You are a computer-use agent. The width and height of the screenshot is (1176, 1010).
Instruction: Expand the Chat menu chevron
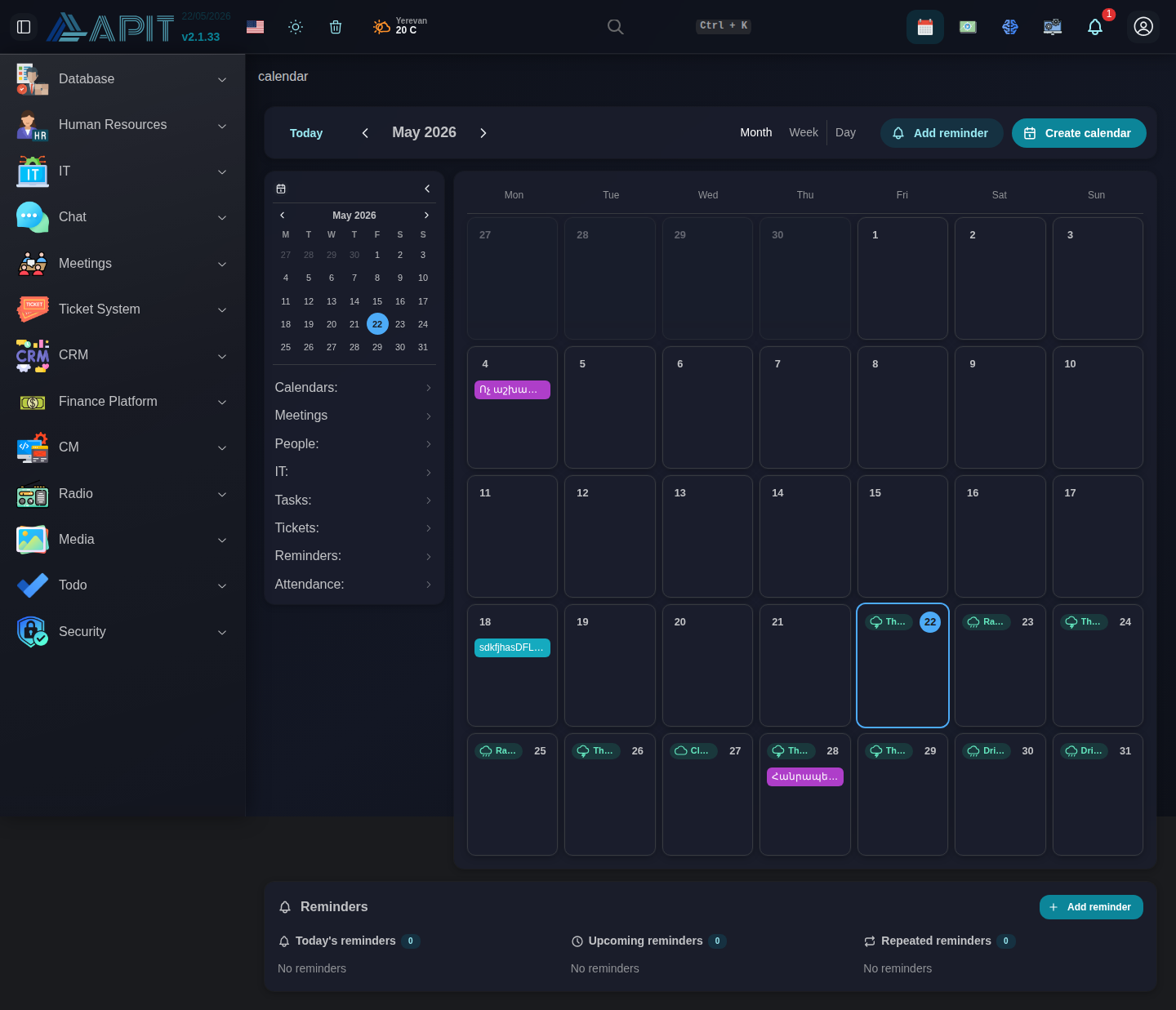pyautogui.click(x=222, y=217)
